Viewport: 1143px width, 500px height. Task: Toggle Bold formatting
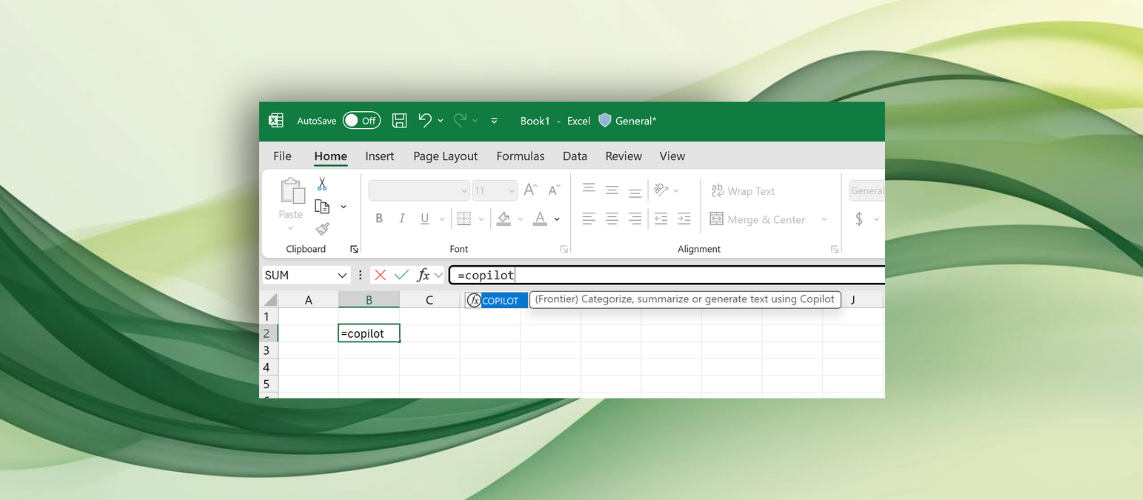pos(379,219)
